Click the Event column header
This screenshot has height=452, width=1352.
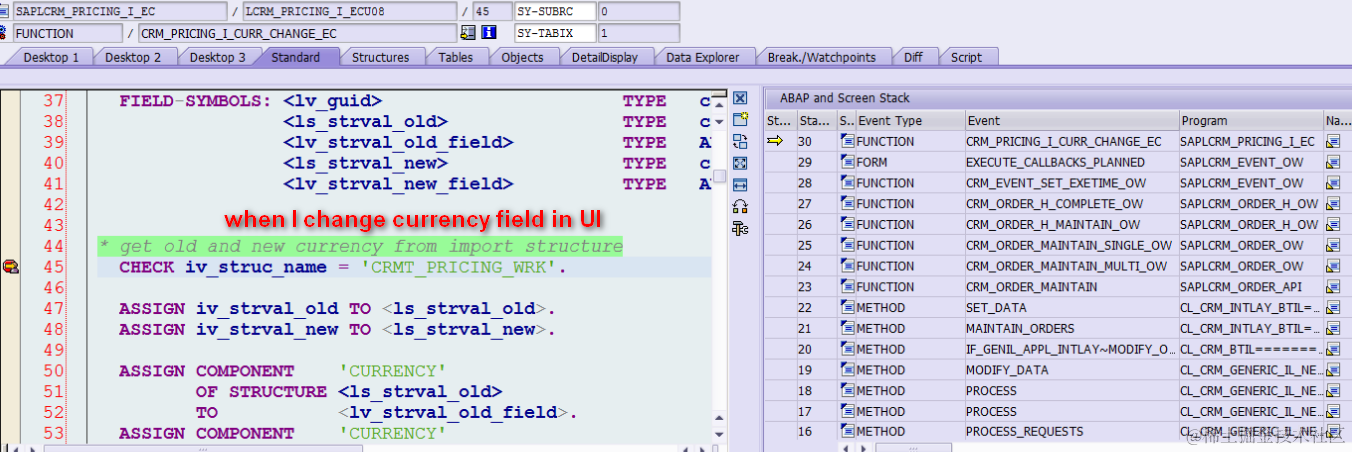[x=1071, y=120]
